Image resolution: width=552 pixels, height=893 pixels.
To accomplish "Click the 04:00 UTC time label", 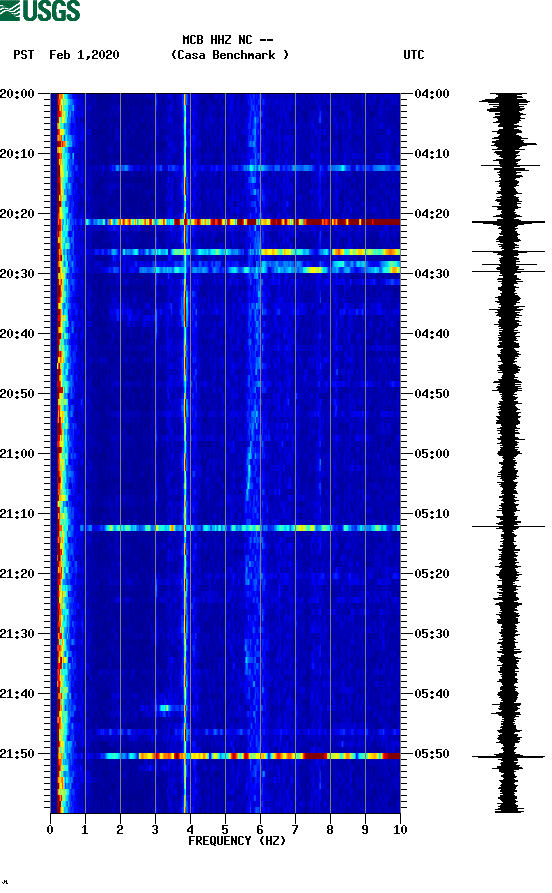I will pyautogui.click(x=432, y=93).
